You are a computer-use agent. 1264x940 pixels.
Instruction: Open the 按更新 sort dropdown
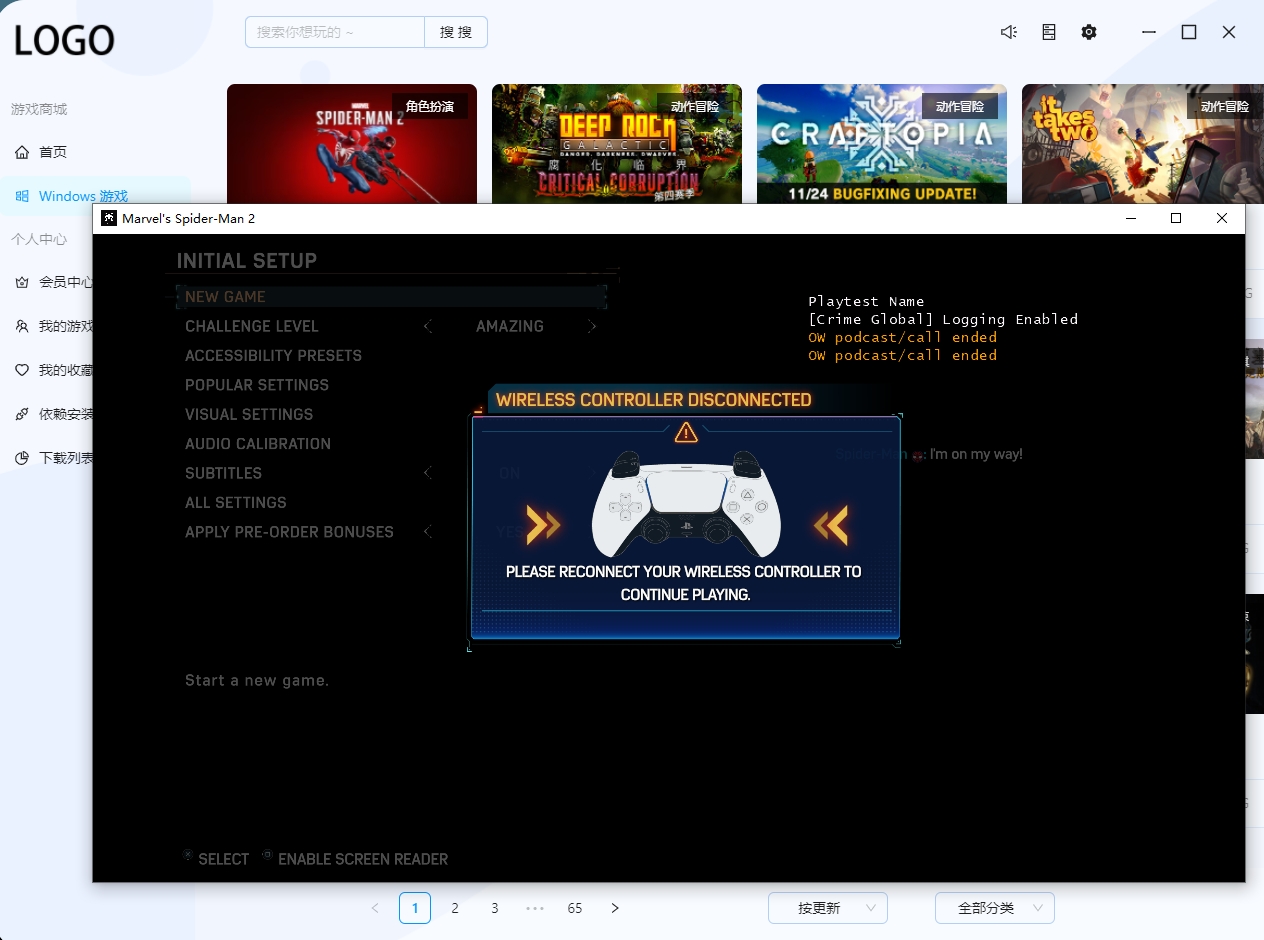[x=828, y=908]
